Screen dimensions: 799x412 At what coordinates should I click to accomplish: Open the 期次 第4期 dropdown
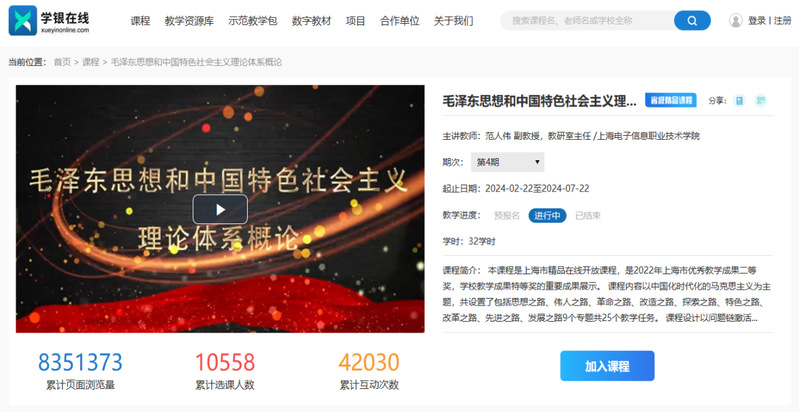tap(508, 162)
